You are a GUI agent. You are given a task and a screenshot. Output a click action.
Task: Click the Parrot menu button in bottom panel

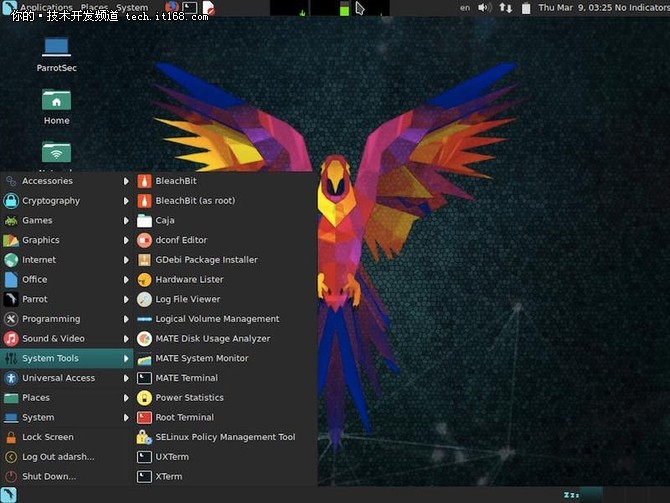[9, 495]
